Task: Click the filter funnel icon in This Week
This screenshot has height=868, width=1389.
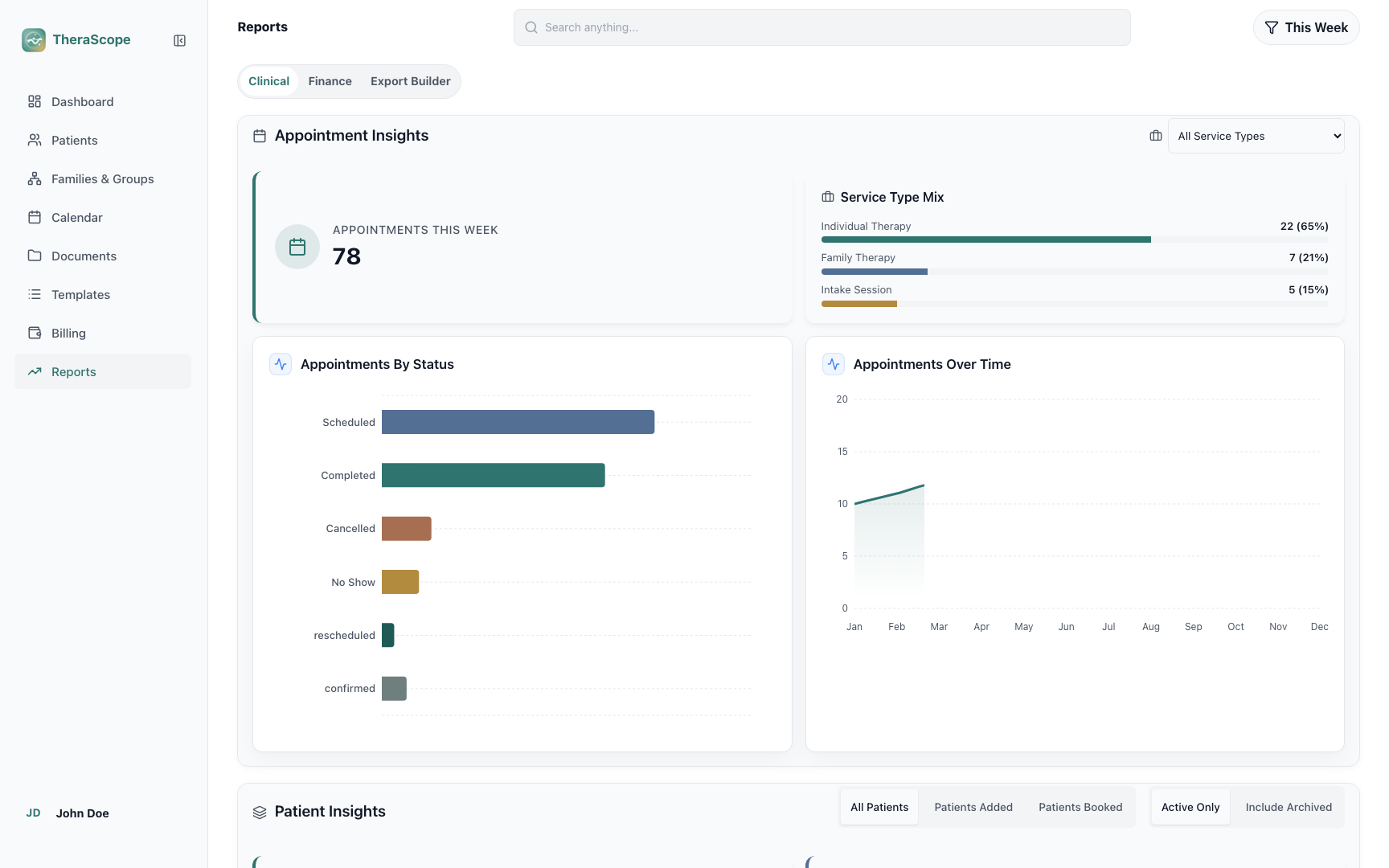Action: [1272, 27]
